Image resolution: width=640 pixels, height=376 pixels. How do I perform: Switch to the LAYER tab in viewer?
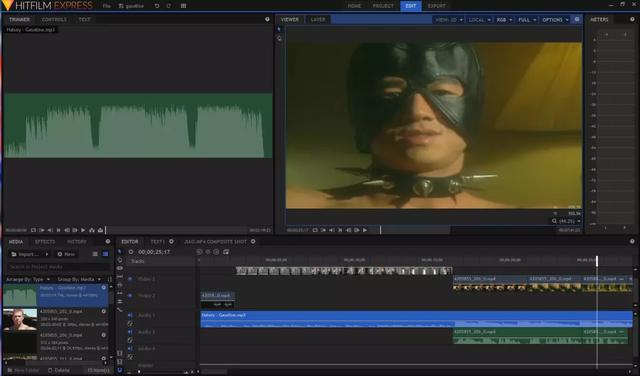pyautogui.click(x=318, y=20)
